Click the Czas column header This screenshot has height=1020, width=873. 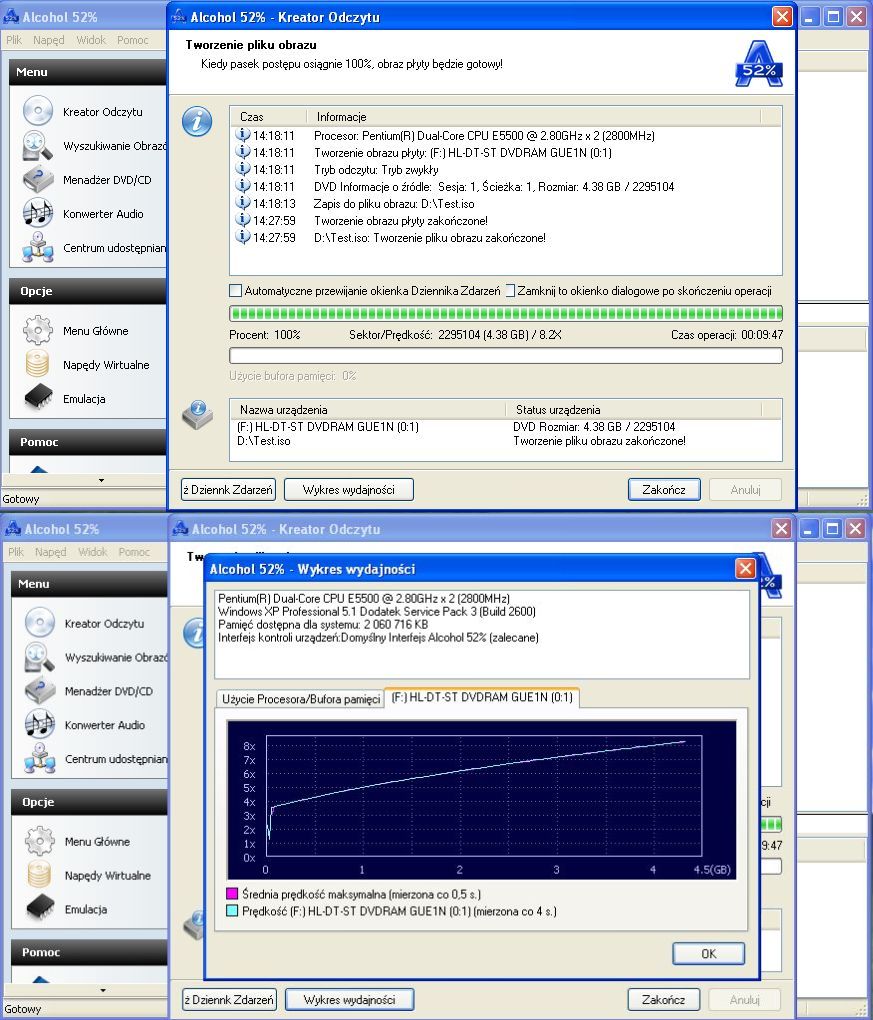pos(268,116)
